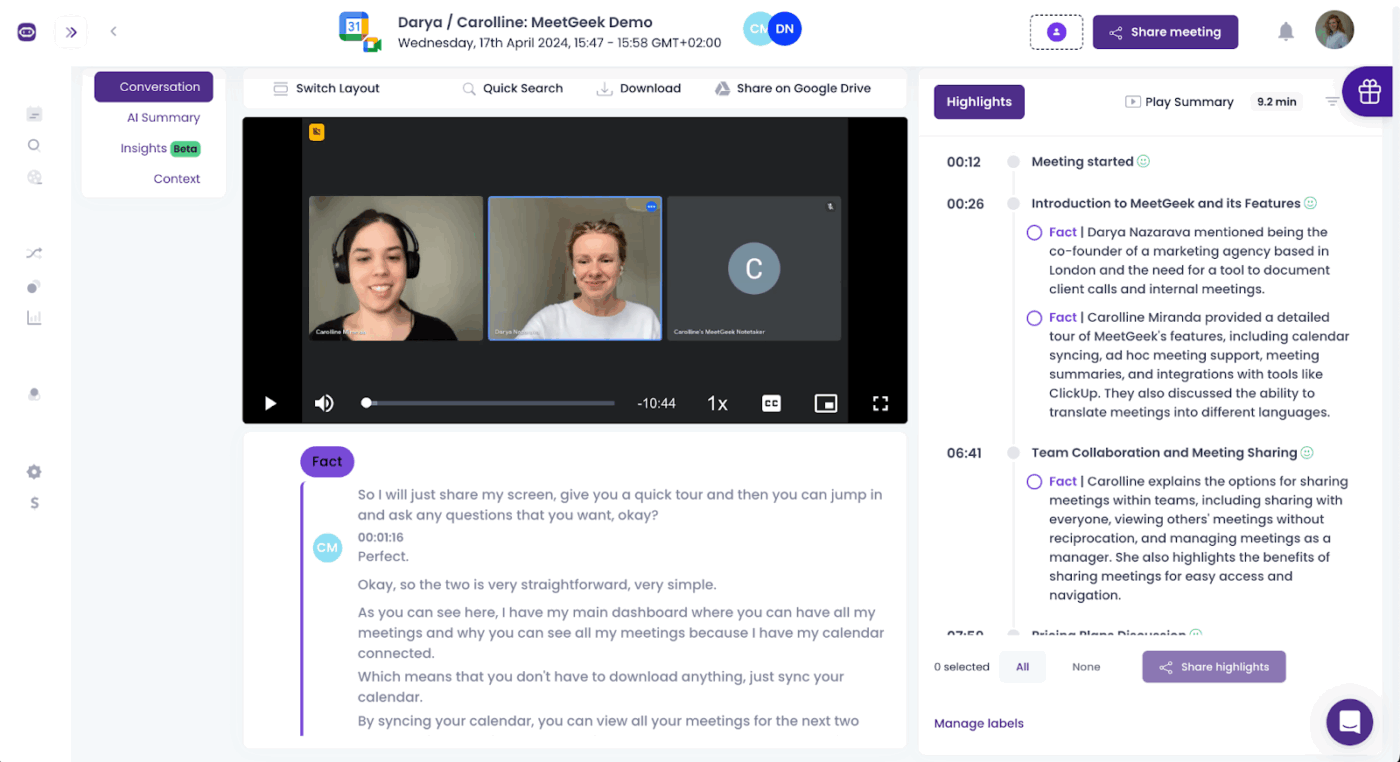
Task: Expand the sidebar with the double-chevron button
Action: click(71, 32)
